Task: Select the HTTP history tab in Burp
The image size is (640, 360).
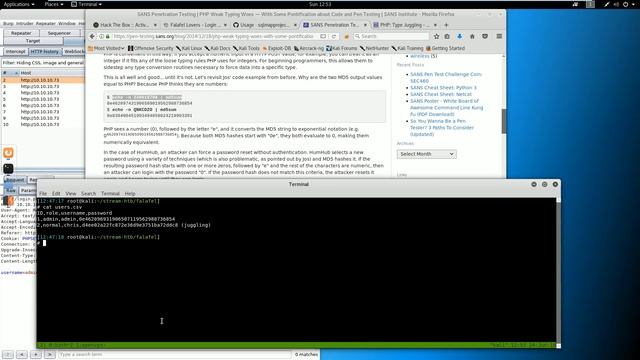Action: 44,51
